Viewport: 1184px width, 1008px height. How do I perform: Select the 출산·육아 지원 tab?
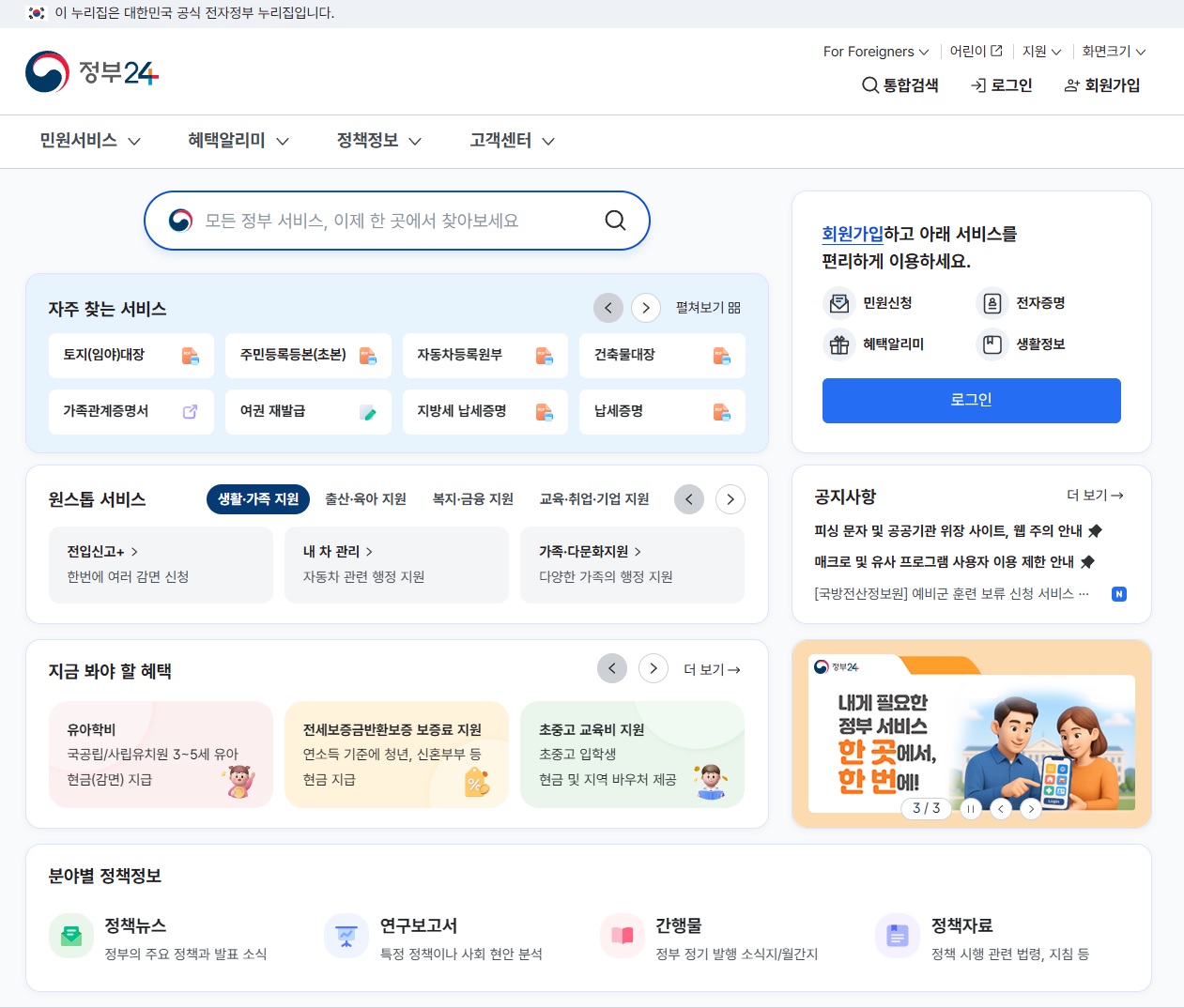click(x=365, y=499)
